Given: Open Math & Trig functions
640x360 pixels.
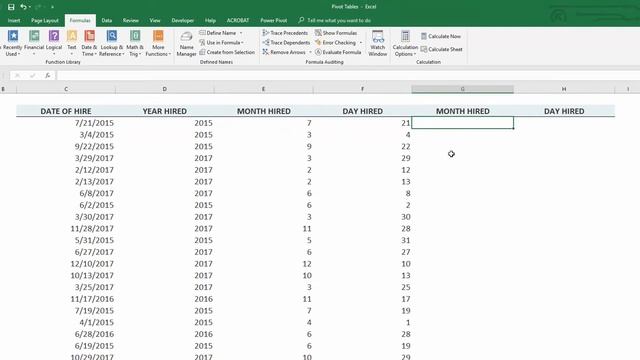Looking at the screenshot, I should point(135,43).
